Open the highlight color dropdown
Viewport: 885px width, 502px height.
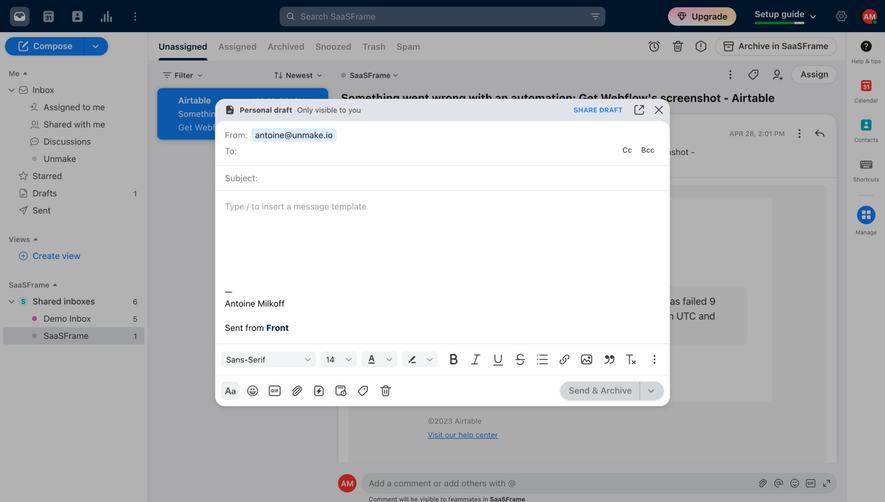click(420, 360)
